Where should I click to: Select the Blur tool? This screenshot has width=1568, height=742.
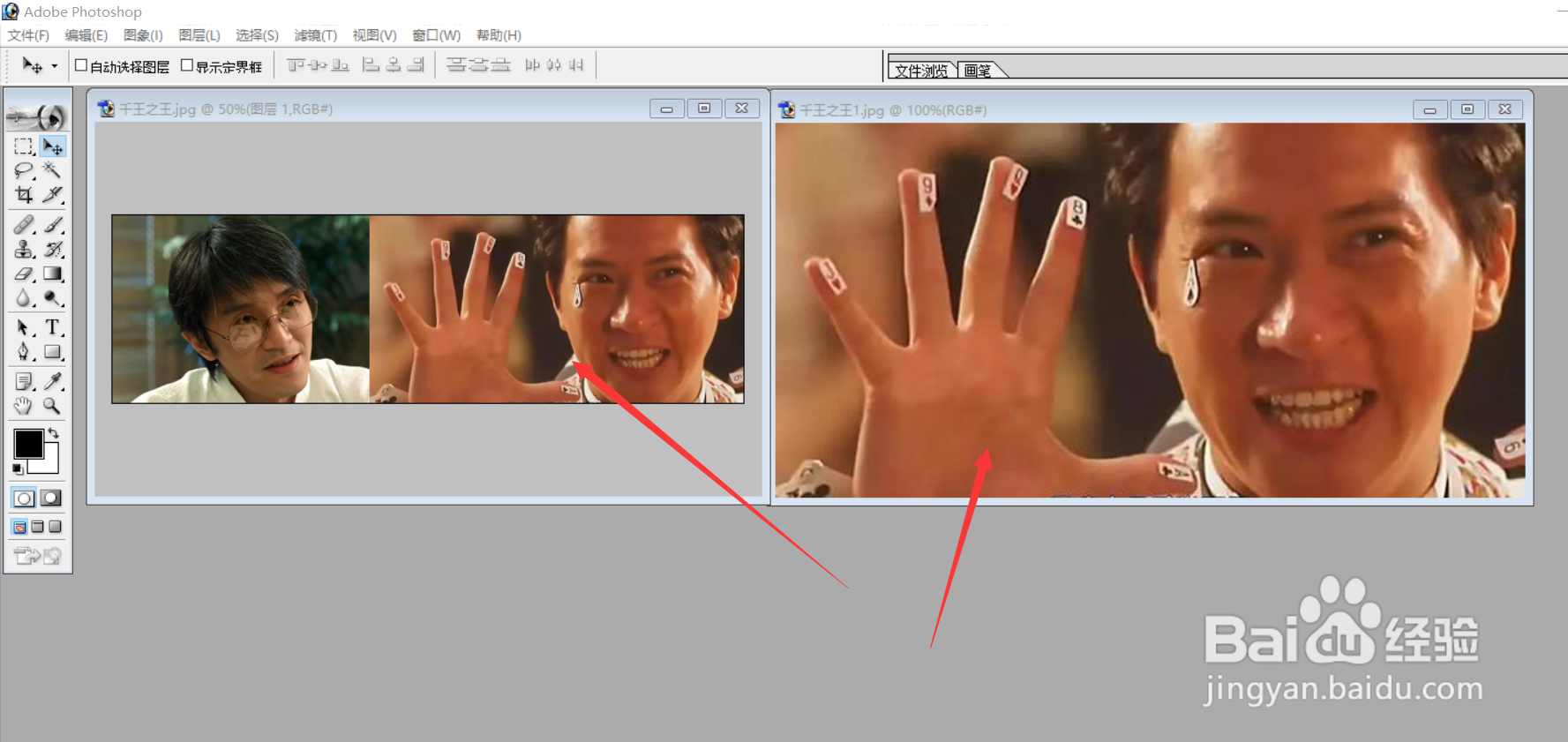(x=24, y=298)
